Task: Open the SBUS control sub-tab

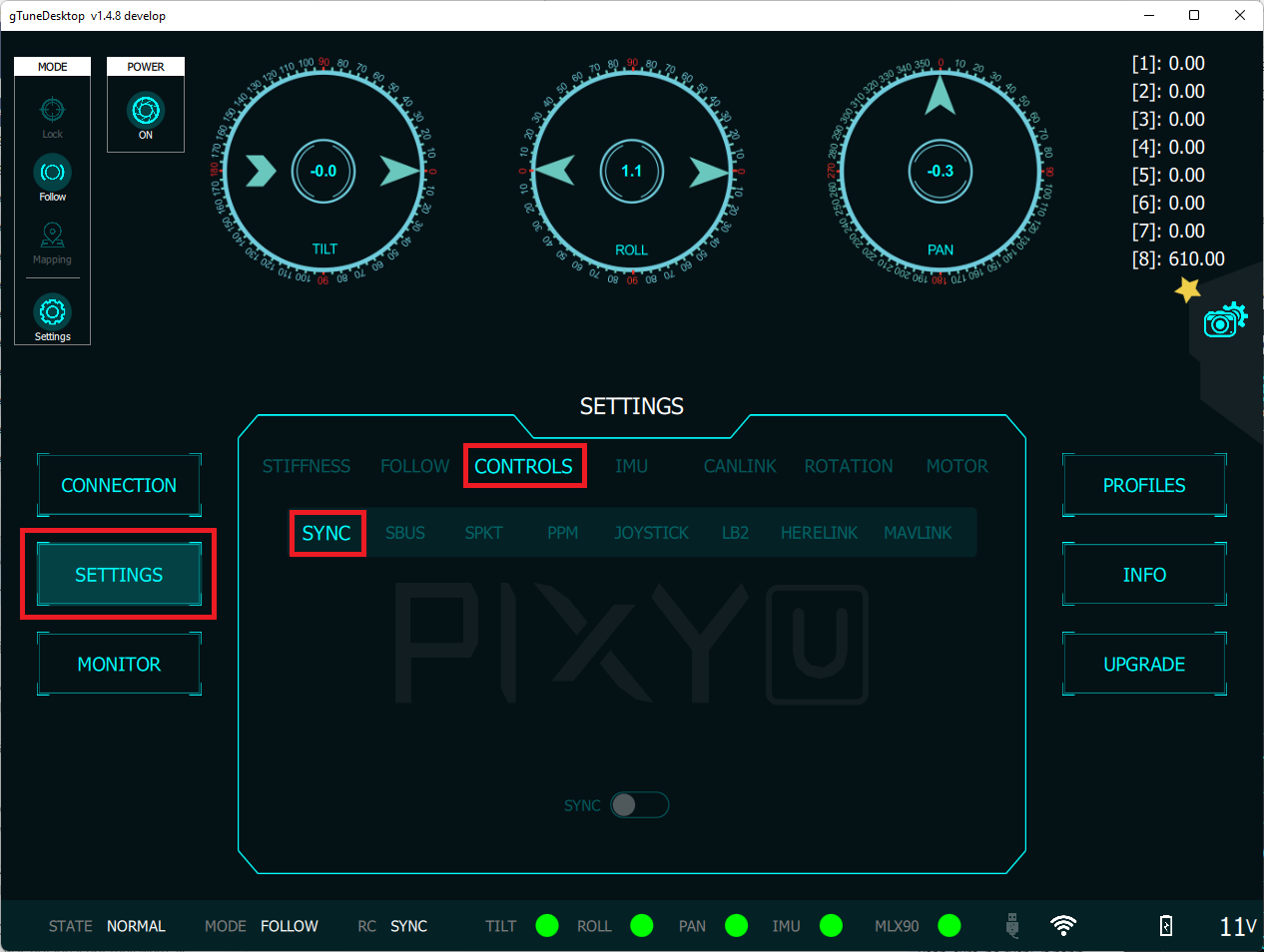Action: click(405, 533)
